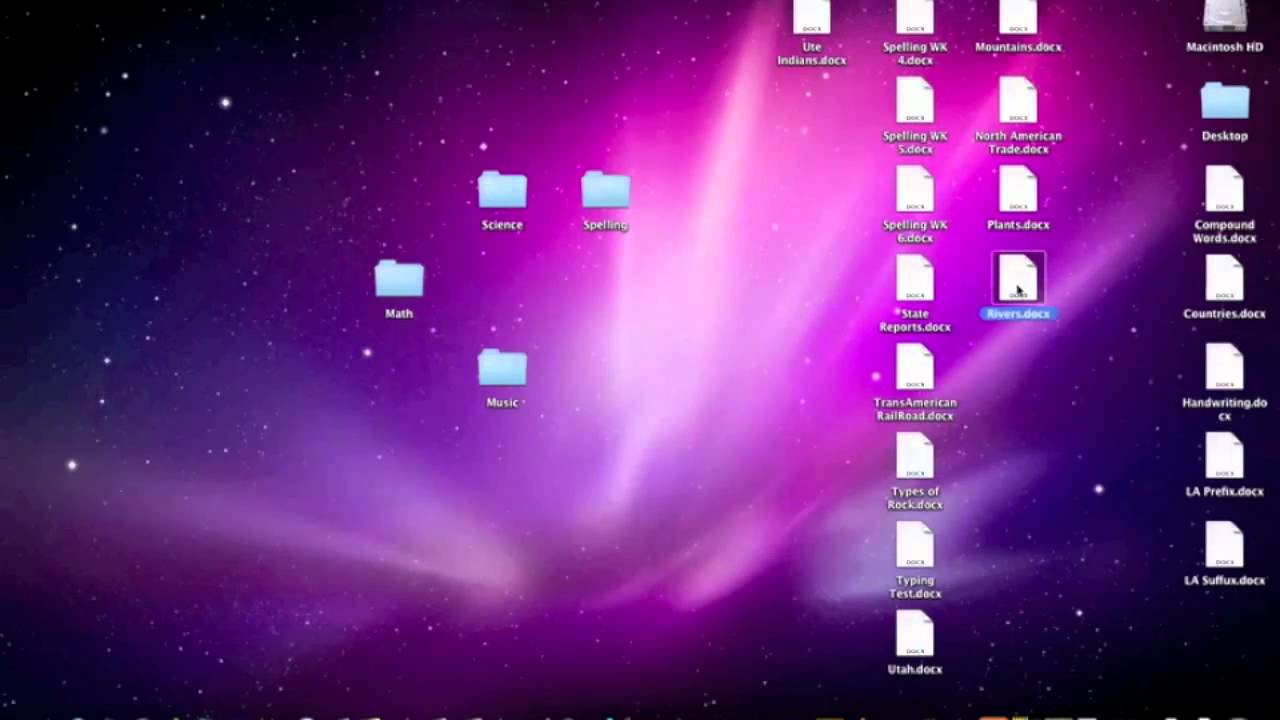Viewport: 1280px width, 720px height.
Task: Select the LA Suffux.docx file
Action: (1224, 546)
